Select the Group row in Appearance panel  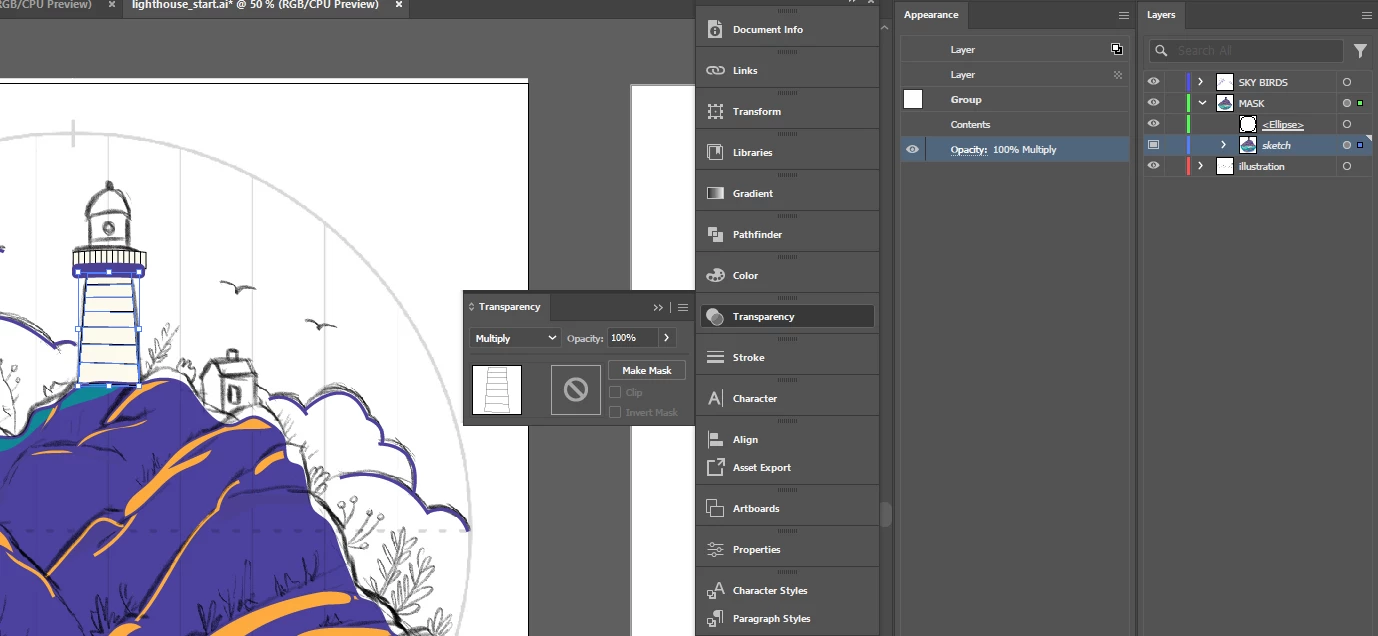click(1015, 100)
